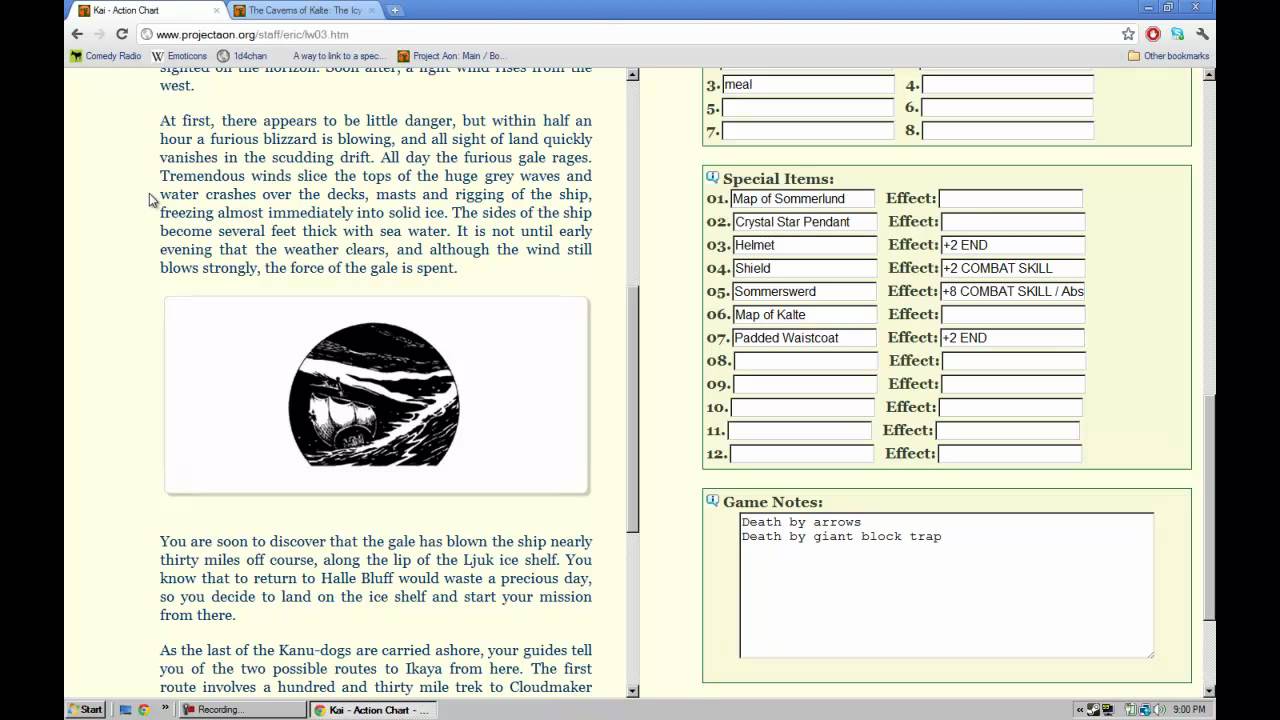Click the empty effect field for slot 12

1009,453
